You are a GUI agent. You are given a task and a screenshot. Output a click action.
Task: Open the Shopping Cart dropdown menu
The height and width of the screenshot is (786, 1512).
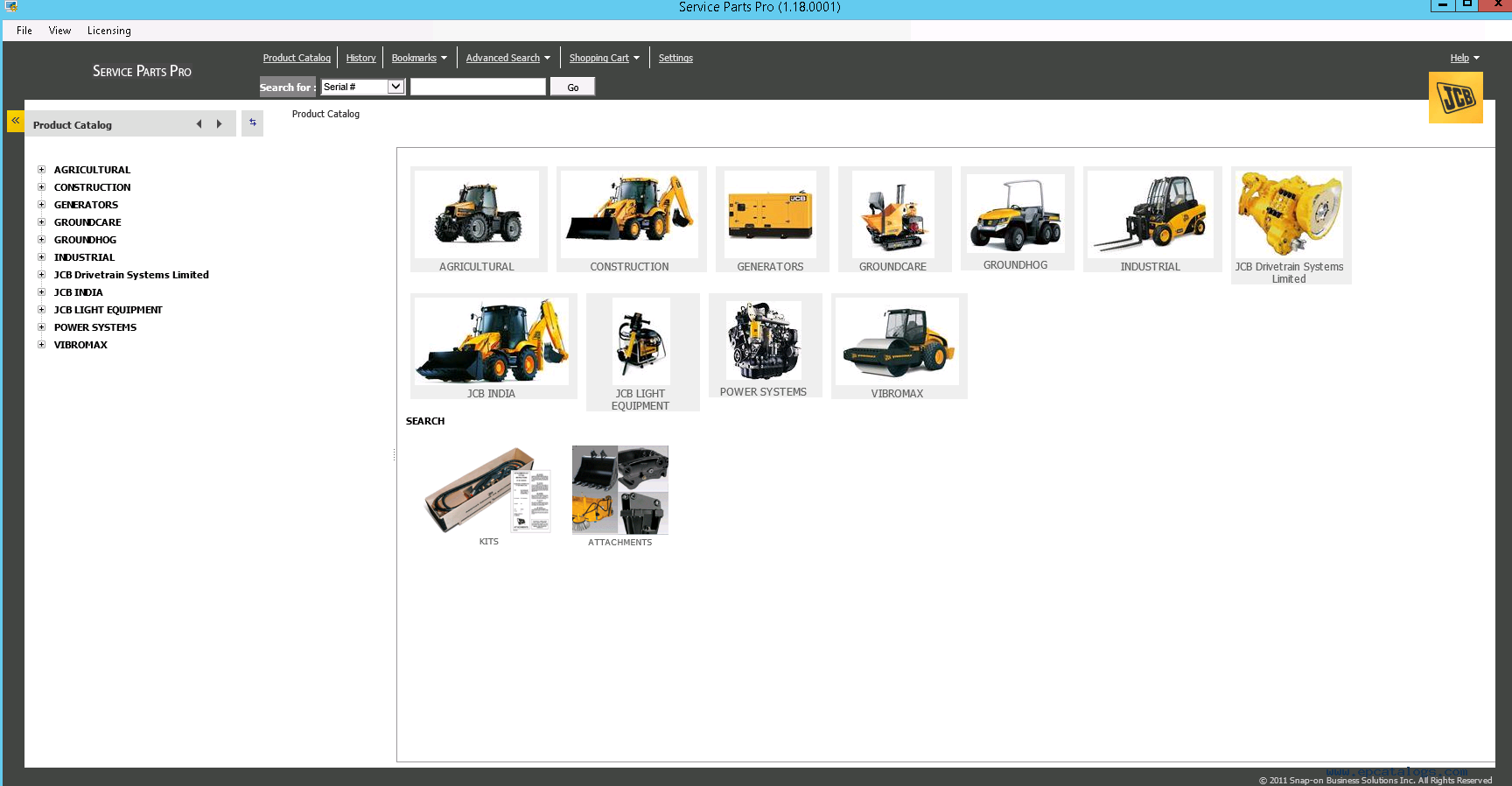605,58
